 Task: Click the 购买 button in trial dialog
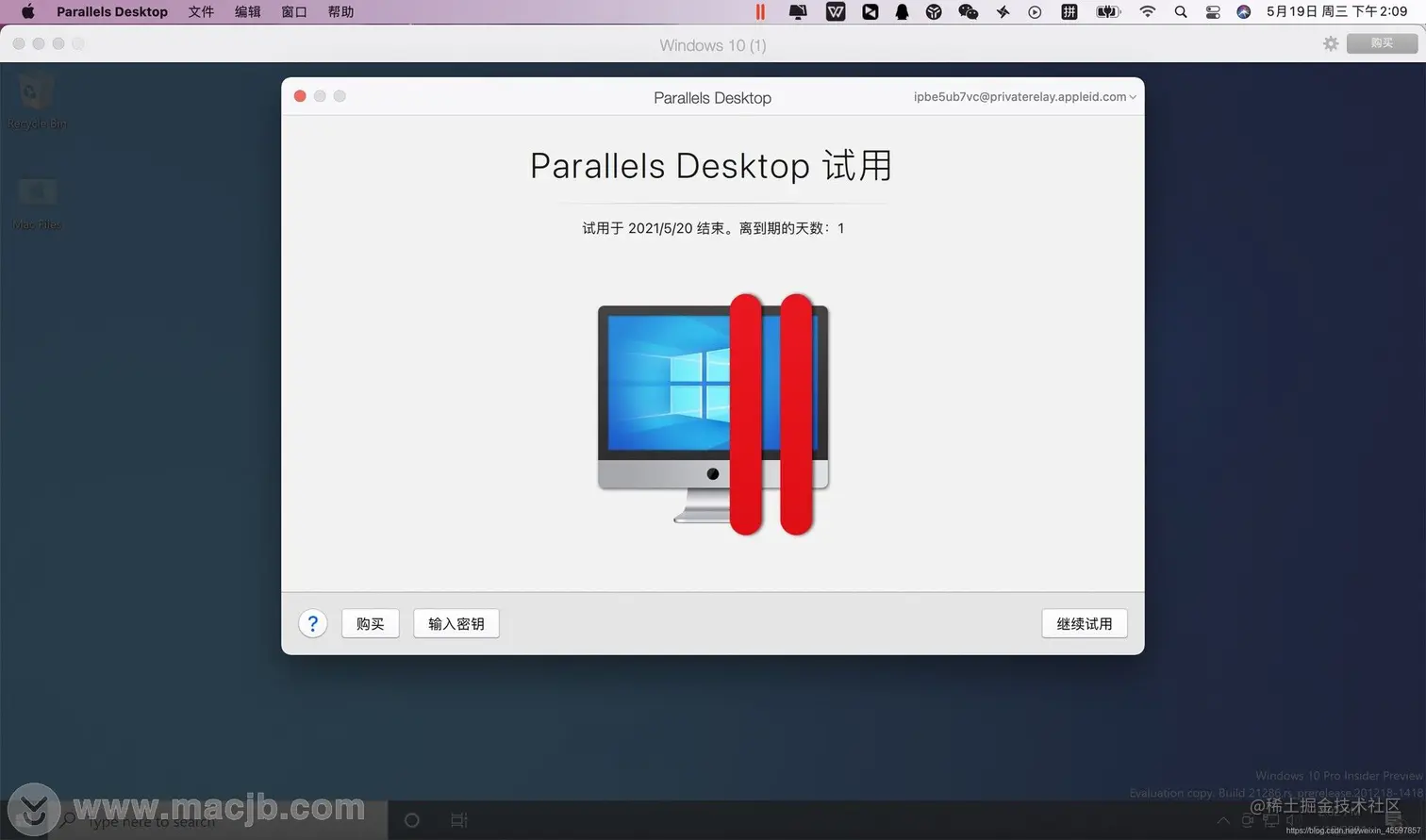pos(371,623)
